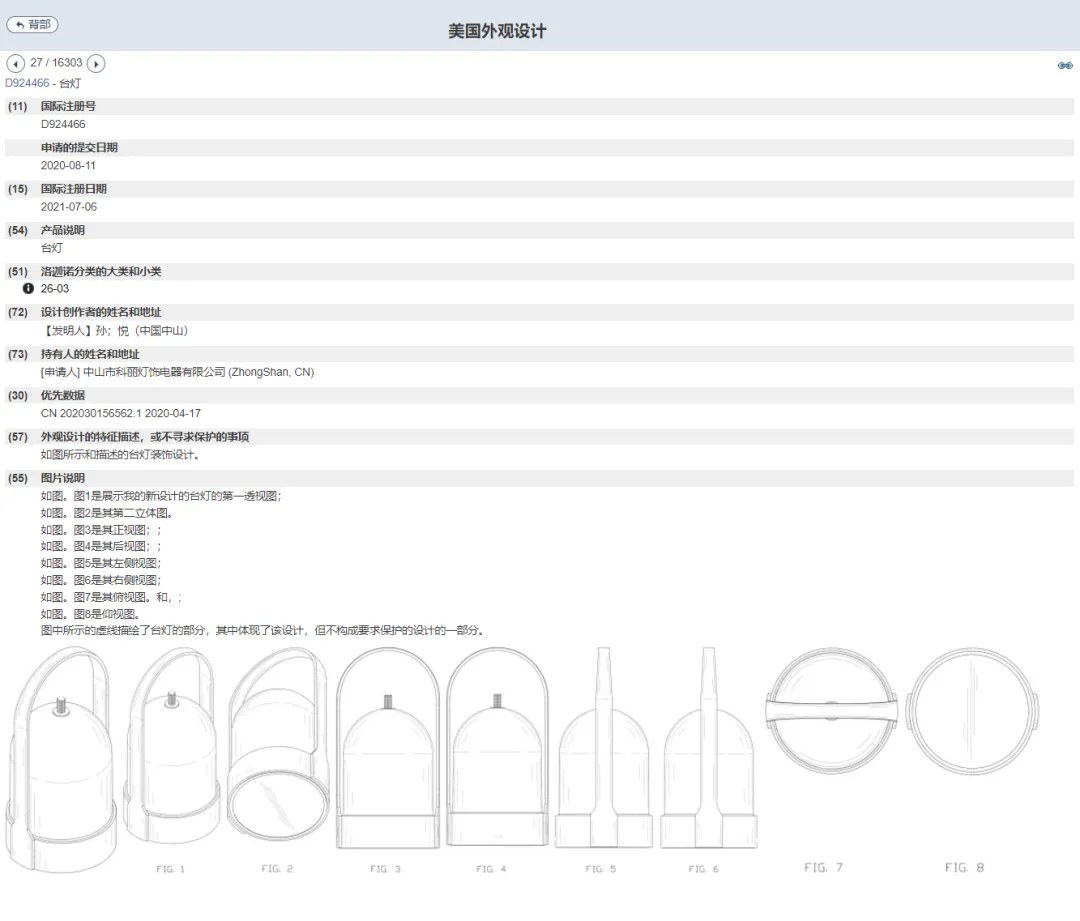Image resolution: width=1080 pixels, height=921 pixels.
Task: Select the D924466 - 台灯 title text
Action: coord(43,83)
